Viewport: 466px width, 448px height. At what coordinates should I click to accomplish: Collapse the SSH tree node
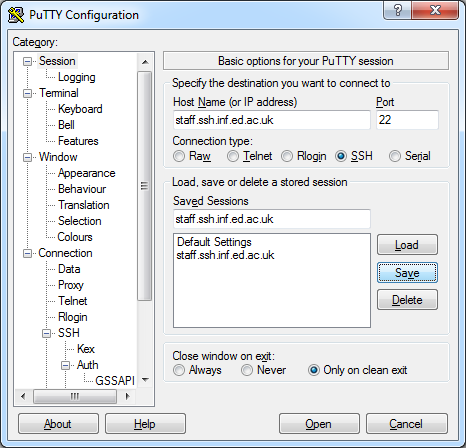(x=47, y=333)
